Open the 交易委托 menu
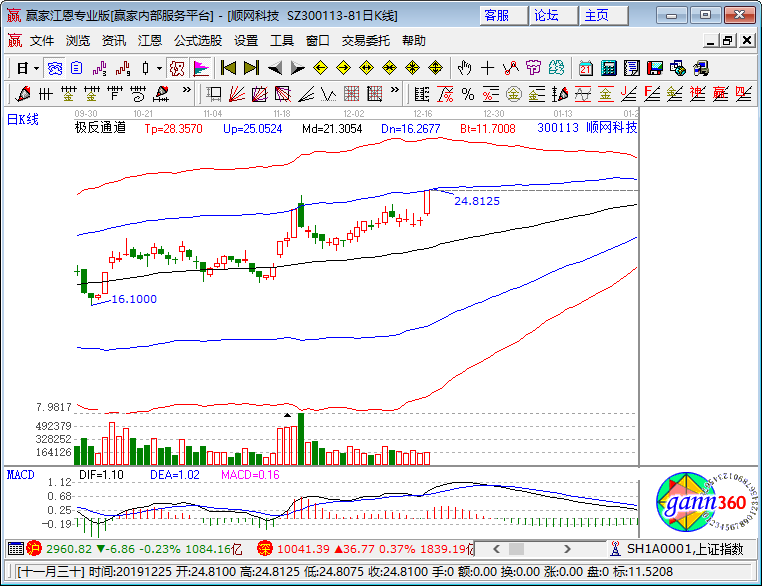This screenshot has height=586, width=762. pyautogui.click(x=365, y=41)
